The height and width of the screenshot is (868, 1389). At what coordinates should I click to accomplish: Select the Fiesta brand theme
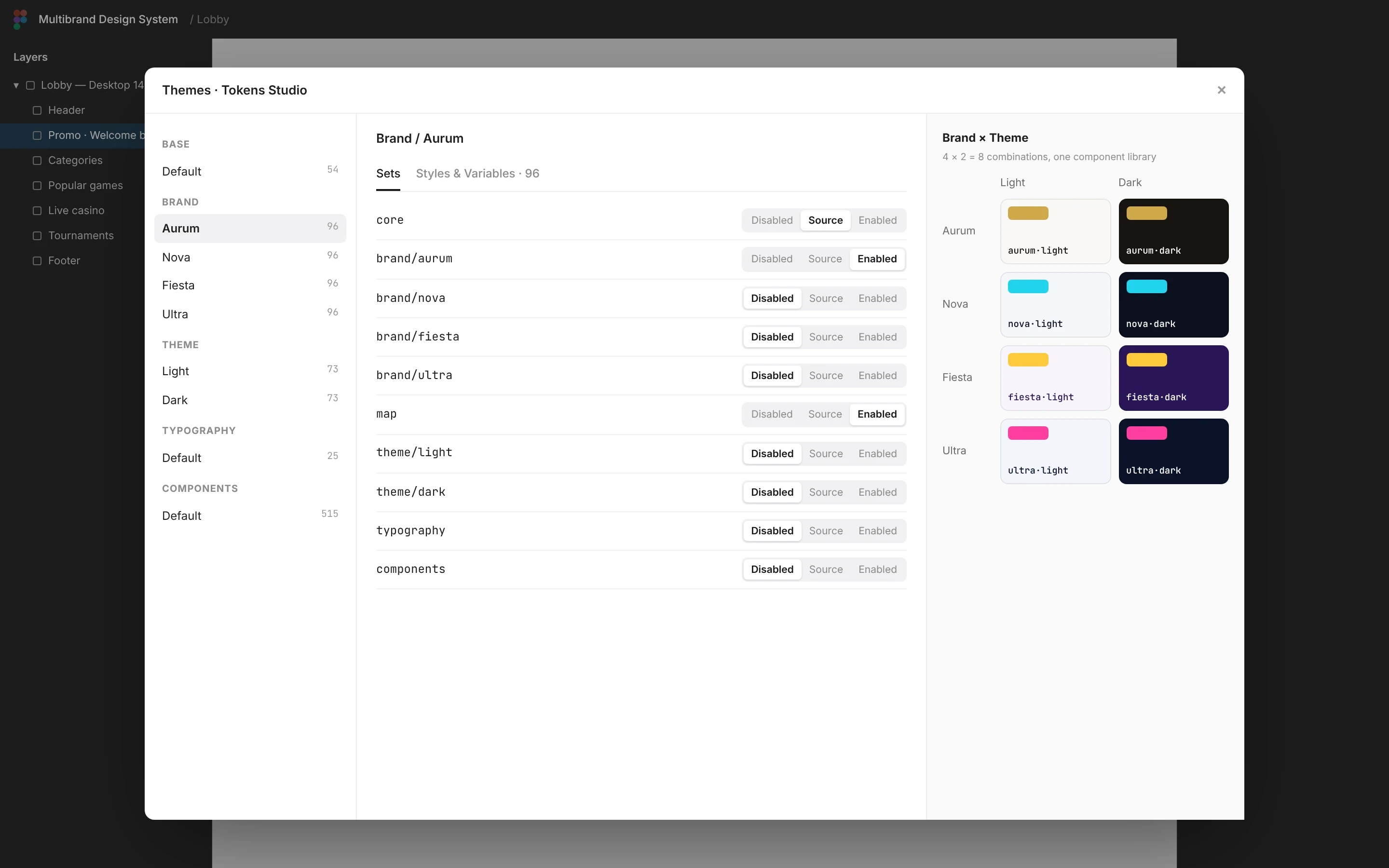[x=250, y=285]
